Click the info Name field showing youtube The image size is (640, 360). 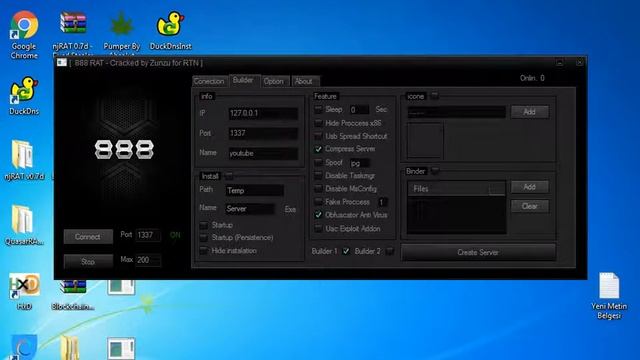click(263, 153)
